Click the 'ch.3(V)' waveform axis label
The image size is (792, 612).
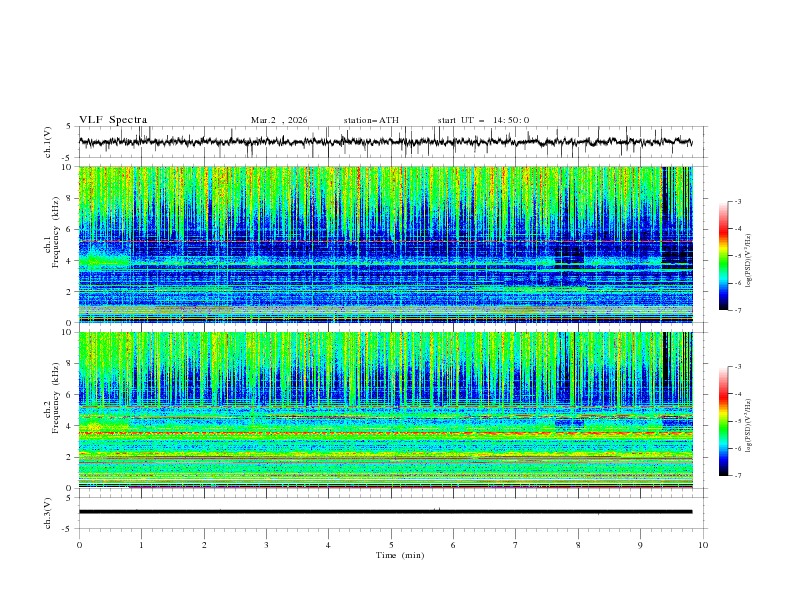(48, 513)
